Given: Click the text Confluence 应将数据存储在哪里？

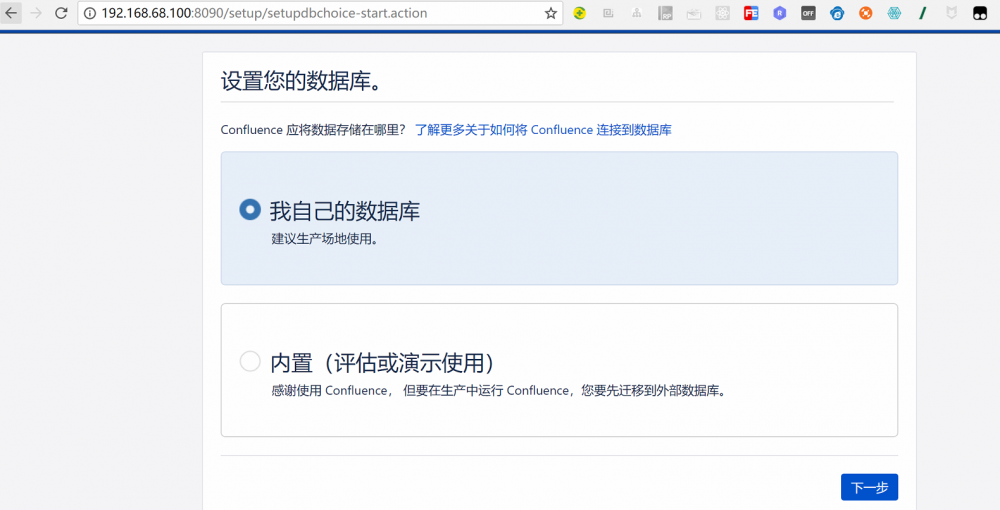Looking at the screenshot, I should pyautogui.click(x=313, y=130).
